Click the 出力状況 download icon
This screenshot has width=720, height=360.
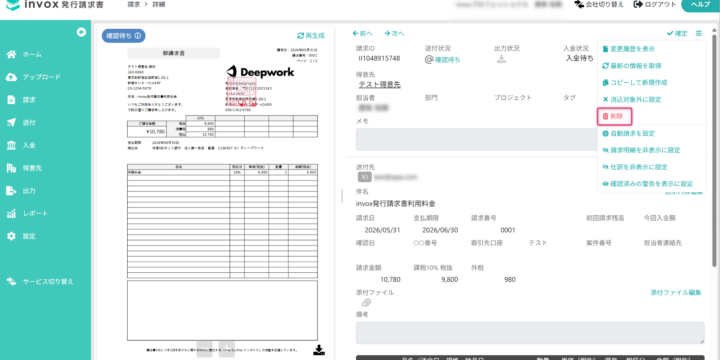point(501,59)
